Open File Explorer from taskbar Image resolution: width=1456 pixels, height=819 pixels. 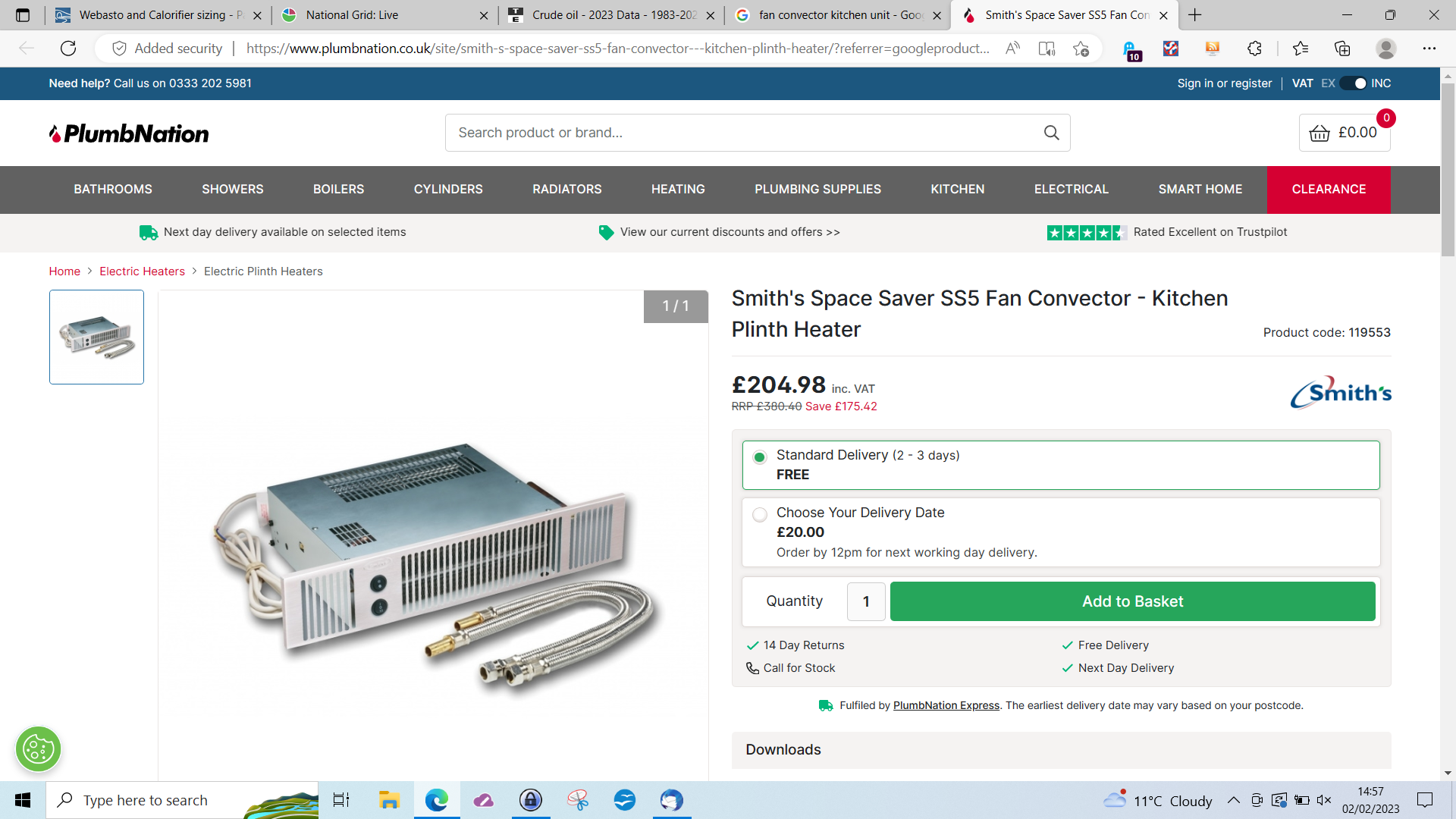tap(389, 800)
